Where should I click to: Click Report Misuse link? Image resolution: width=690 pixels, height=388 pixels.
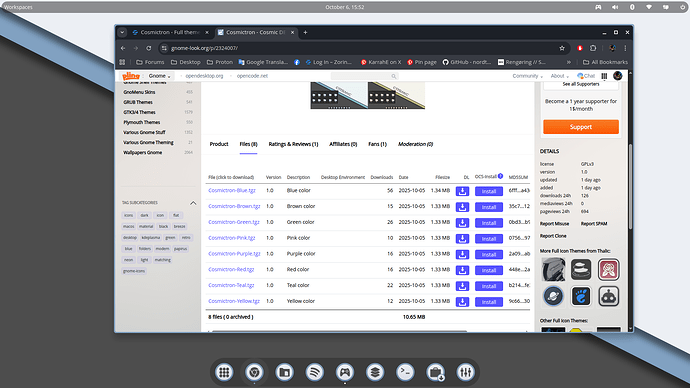pyautogui.click(x=554, y=223)
